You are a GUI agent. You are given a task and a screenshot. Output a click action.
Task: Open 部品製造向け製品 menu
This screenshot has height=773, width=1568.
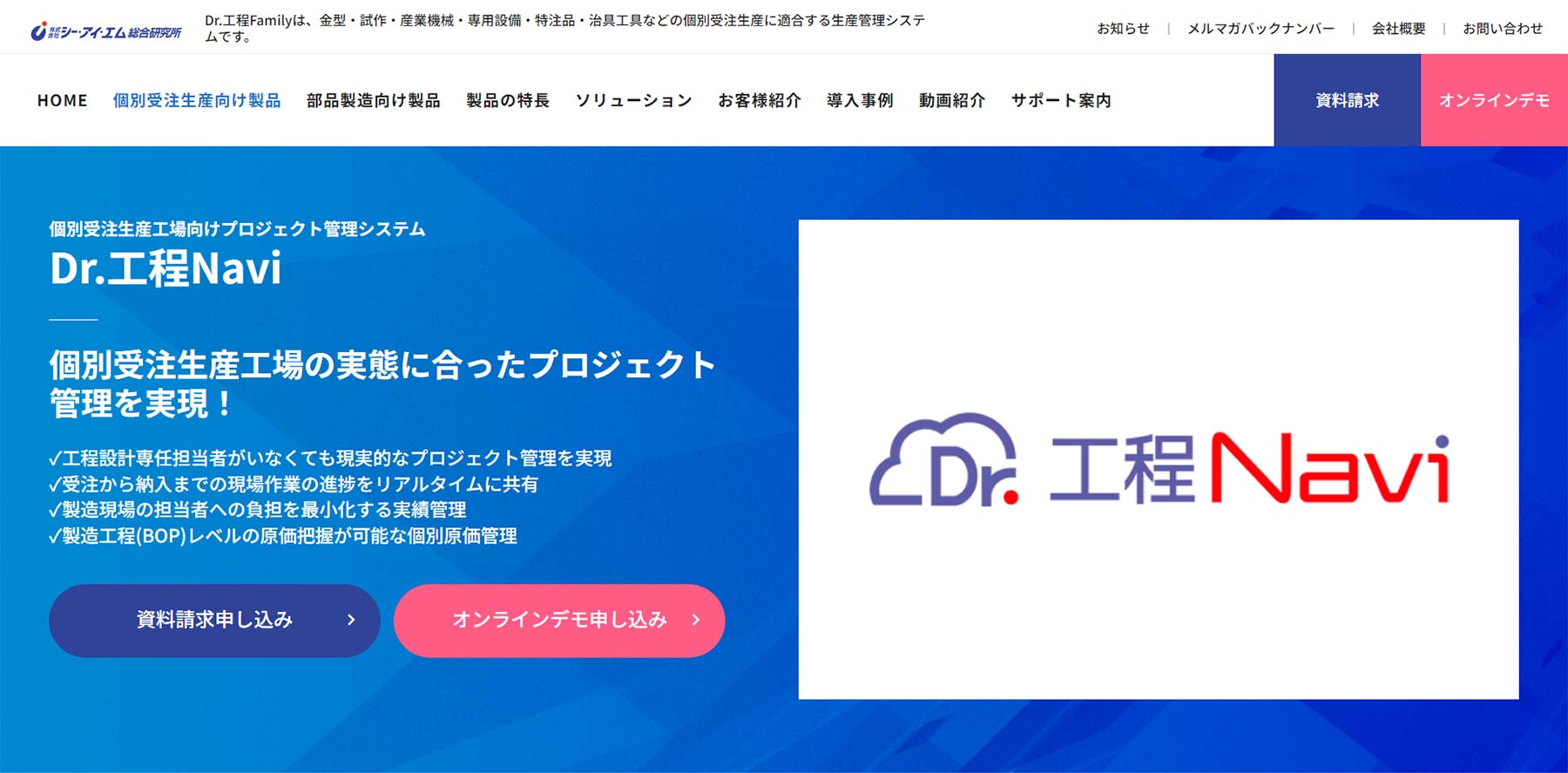click(x=373, y=100)
